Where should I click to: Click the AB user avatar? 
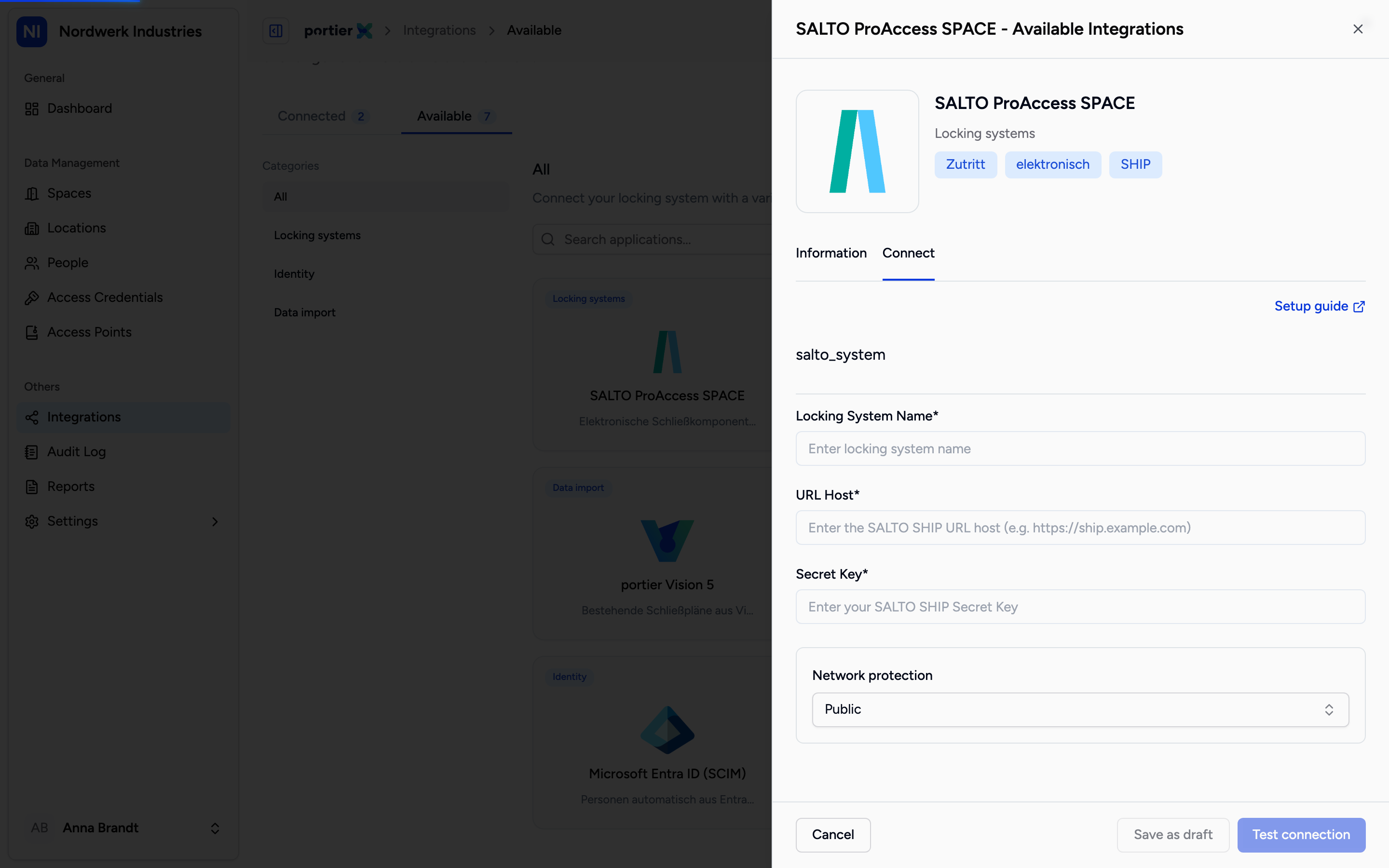click(39, 828)
